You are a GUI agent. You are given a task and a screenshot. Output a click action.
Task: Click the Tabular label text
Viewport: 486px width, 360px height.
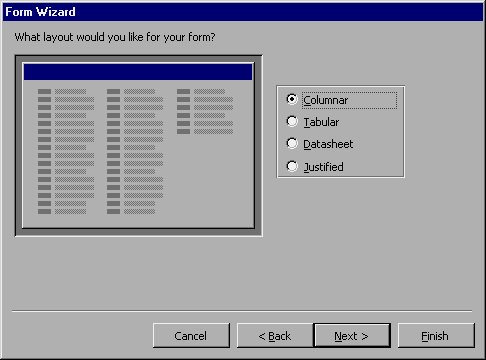coord(321,122)
